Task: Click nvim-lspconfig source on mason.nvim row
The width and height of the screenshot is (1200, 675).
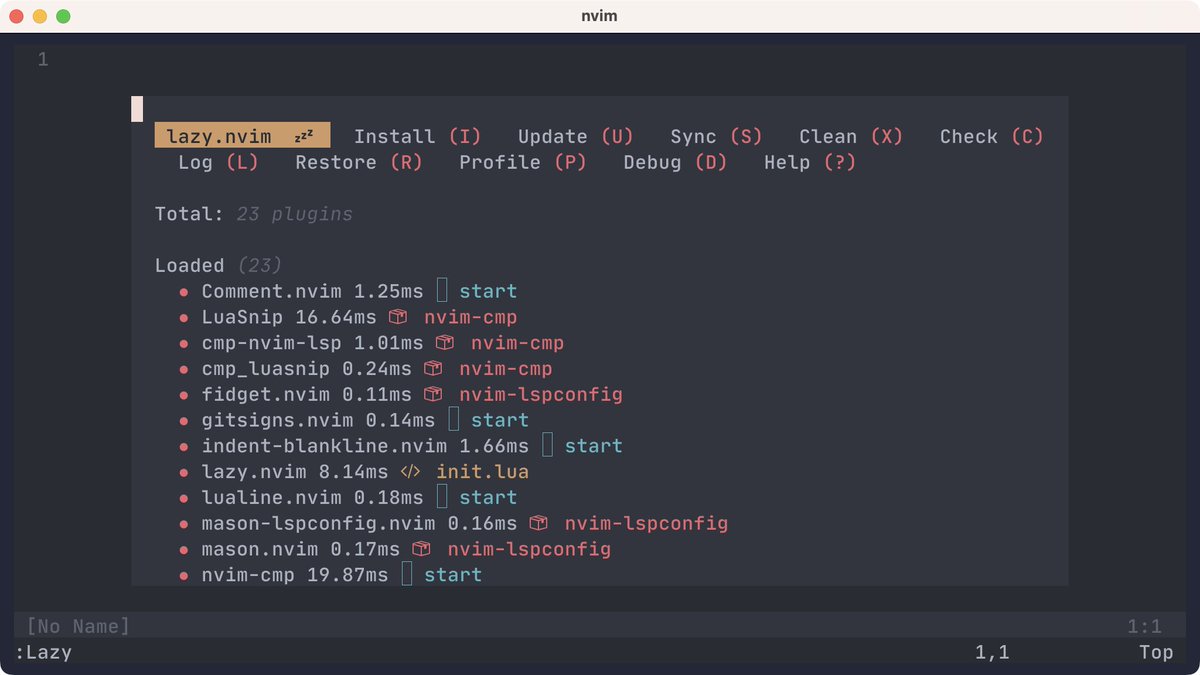Action: coord(529,549)
